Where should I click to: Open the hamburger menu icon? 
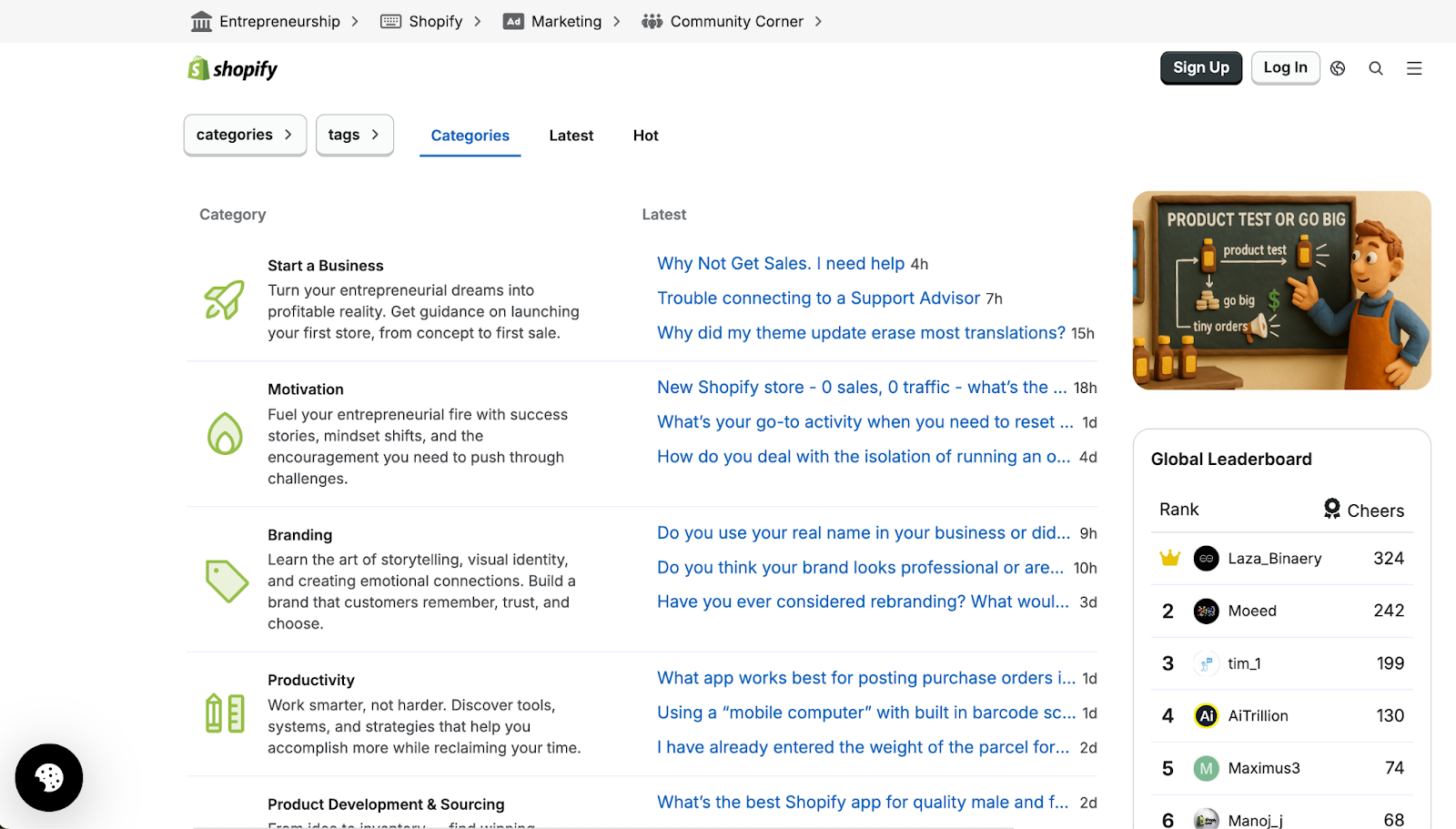pyautogui.click(x=1414, y=68)
